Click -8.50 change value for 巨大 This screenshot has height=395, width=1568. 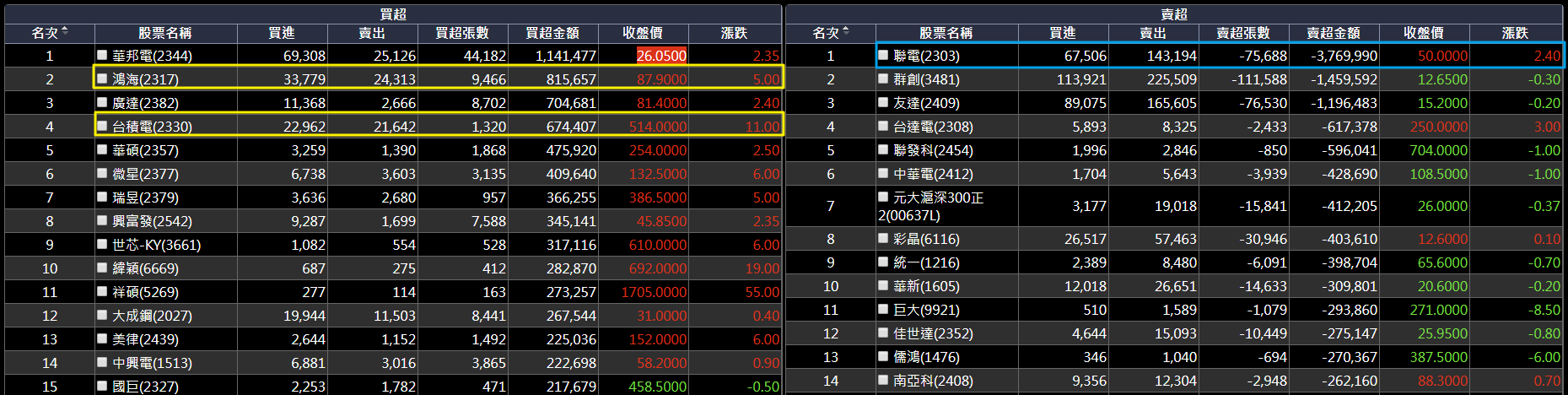coord(1544,310)
